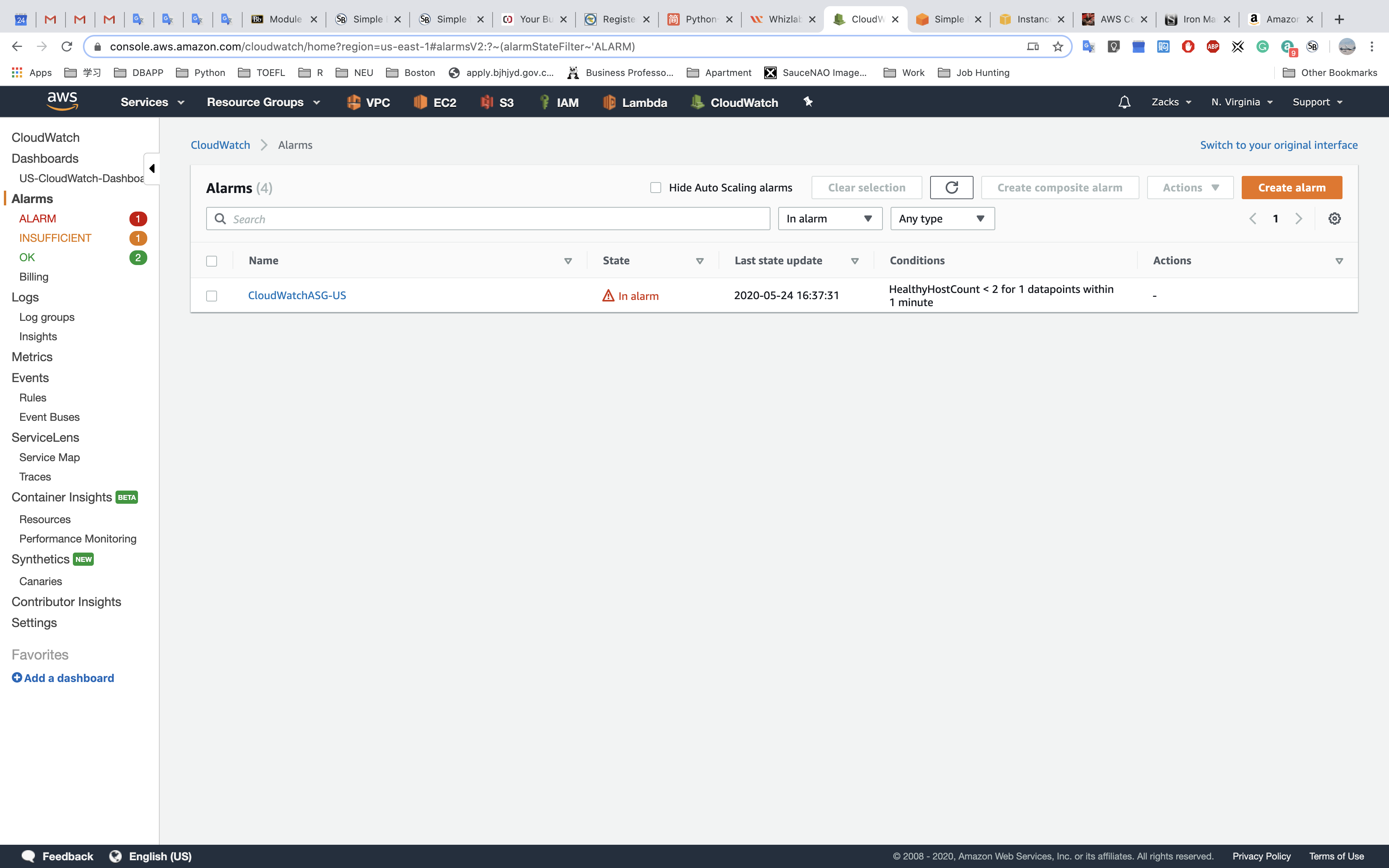This screenshot has width=1389, height=868.
Task: Collapse the CloudWatch sidebar arrow
Action: (x=152, y=169)
